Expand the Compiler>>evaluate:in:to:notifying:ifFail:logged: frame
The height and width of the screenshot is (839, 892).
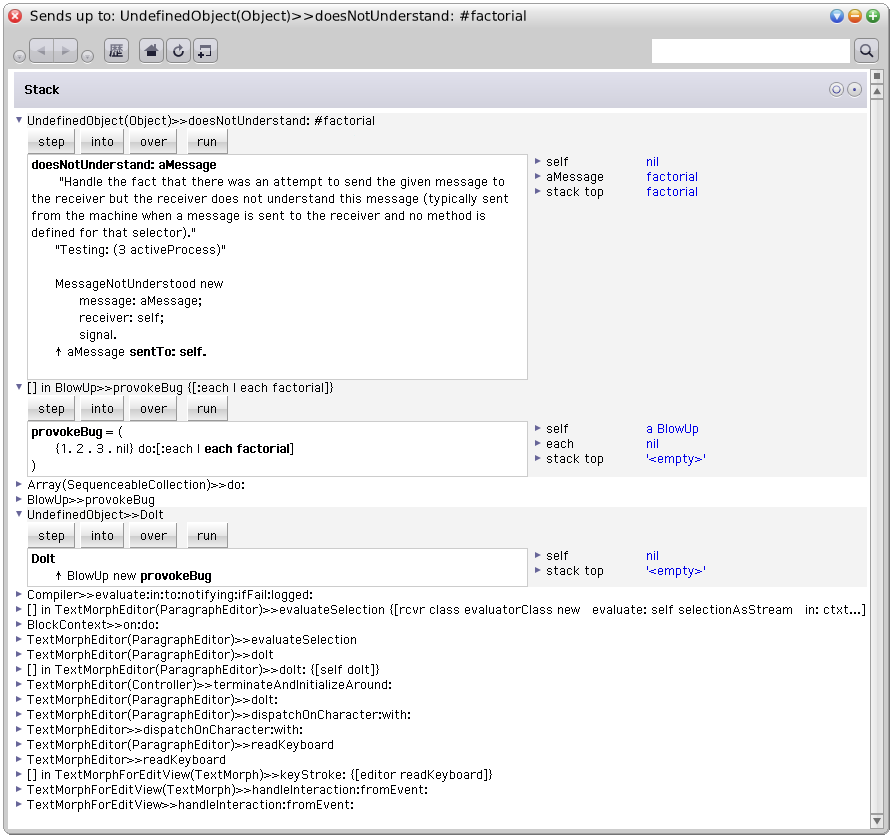point(19,594)
